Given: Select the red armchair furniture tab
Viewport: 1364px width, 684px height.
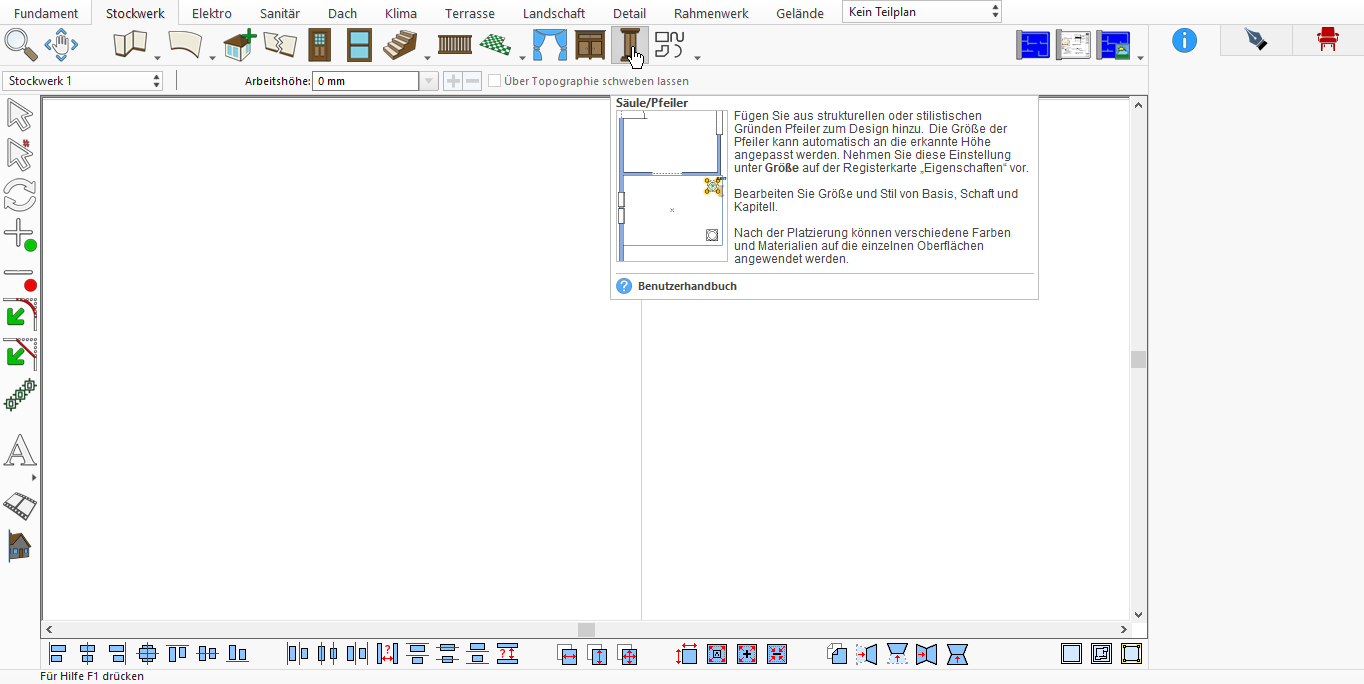Looking at the screenshot, I should click(1328, 40).
